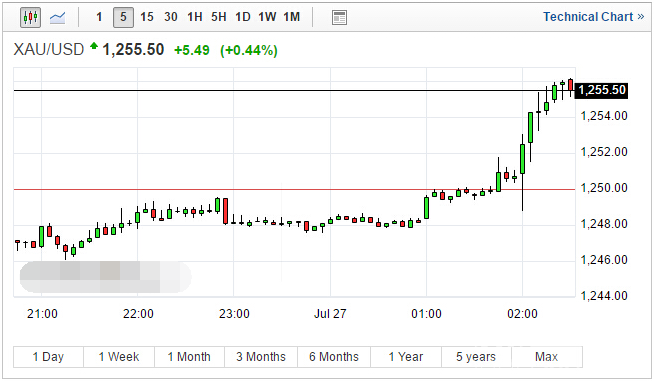Image resolution: width=654 pixels, height=382 pixels.
Task: Click the 02:00 time axis label
Action: pyautogui.click(x=522, y=314)
